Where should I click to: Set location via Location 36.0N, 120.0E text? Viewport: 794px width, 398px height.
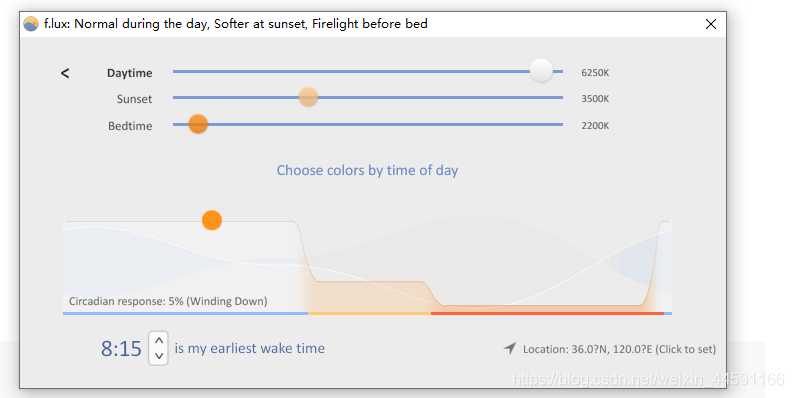coord(619,349)
